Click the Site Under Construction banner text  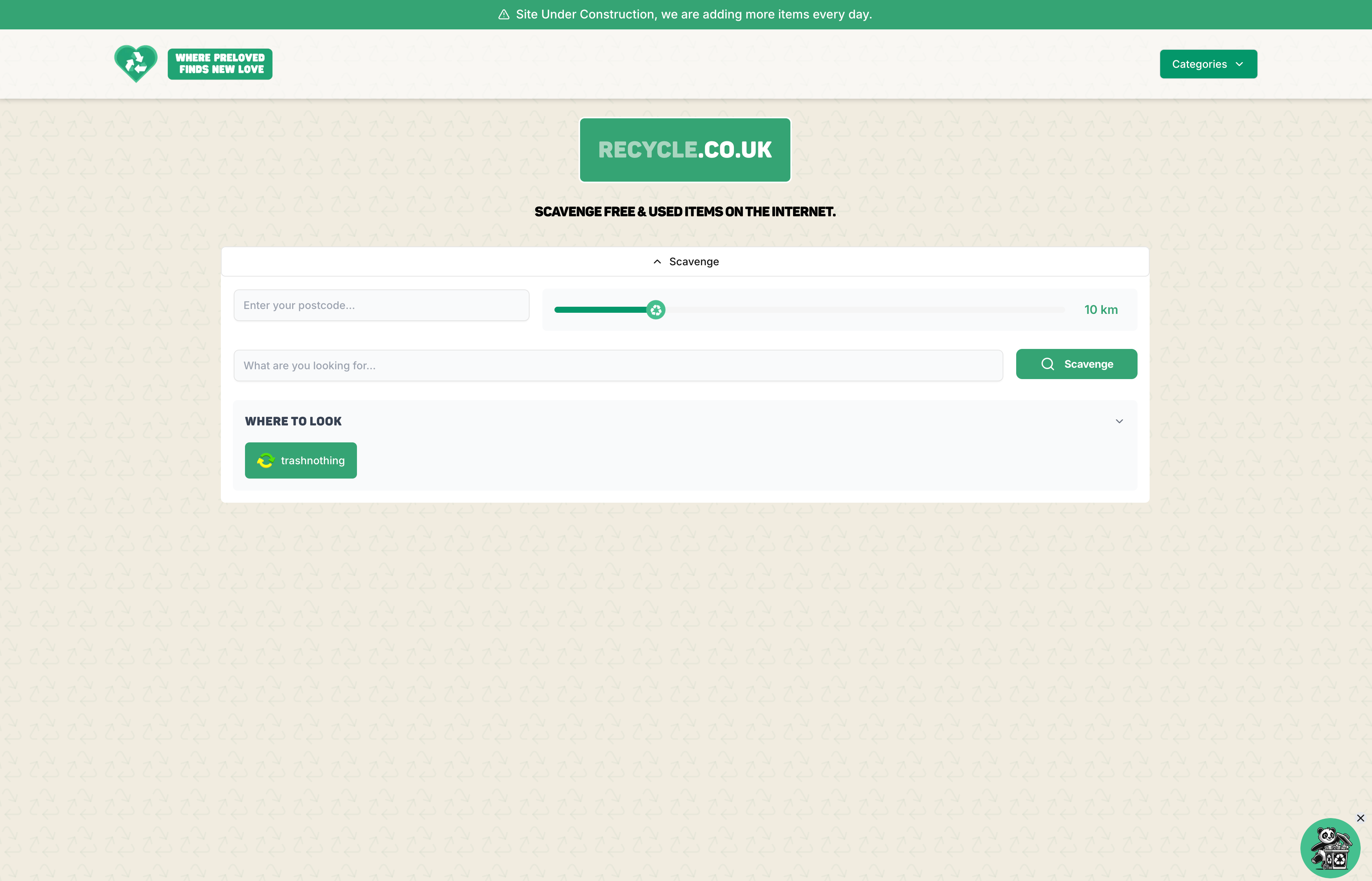tap(694, 14)
